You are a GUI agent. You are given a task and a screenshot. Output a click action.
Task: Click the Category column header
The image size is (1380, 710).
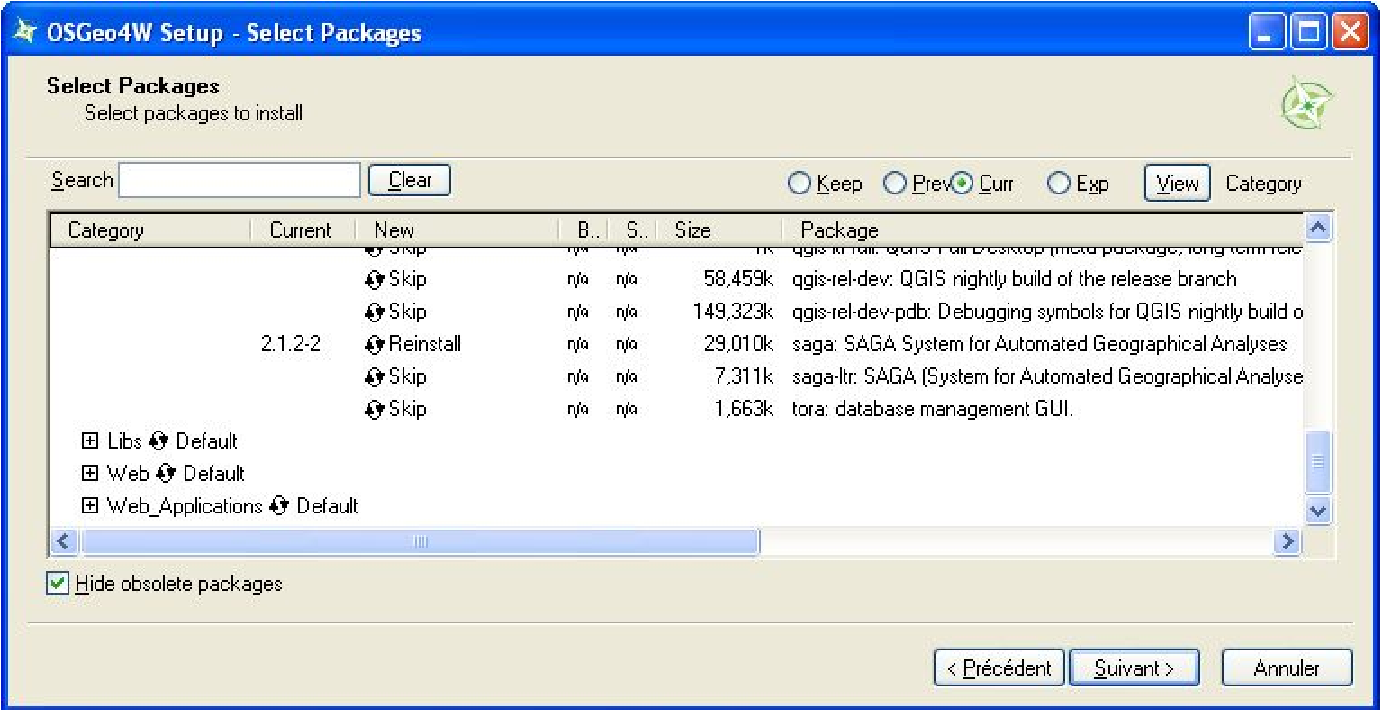click(150, 231)
